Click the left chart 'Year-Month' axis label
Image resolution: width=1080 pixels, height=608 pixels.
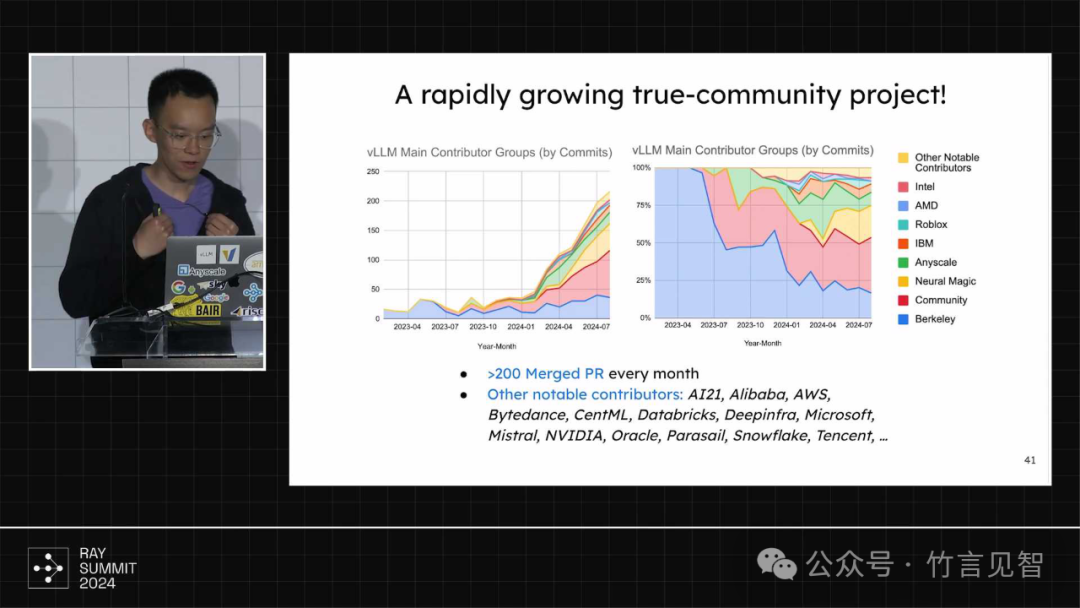[497, 346]
